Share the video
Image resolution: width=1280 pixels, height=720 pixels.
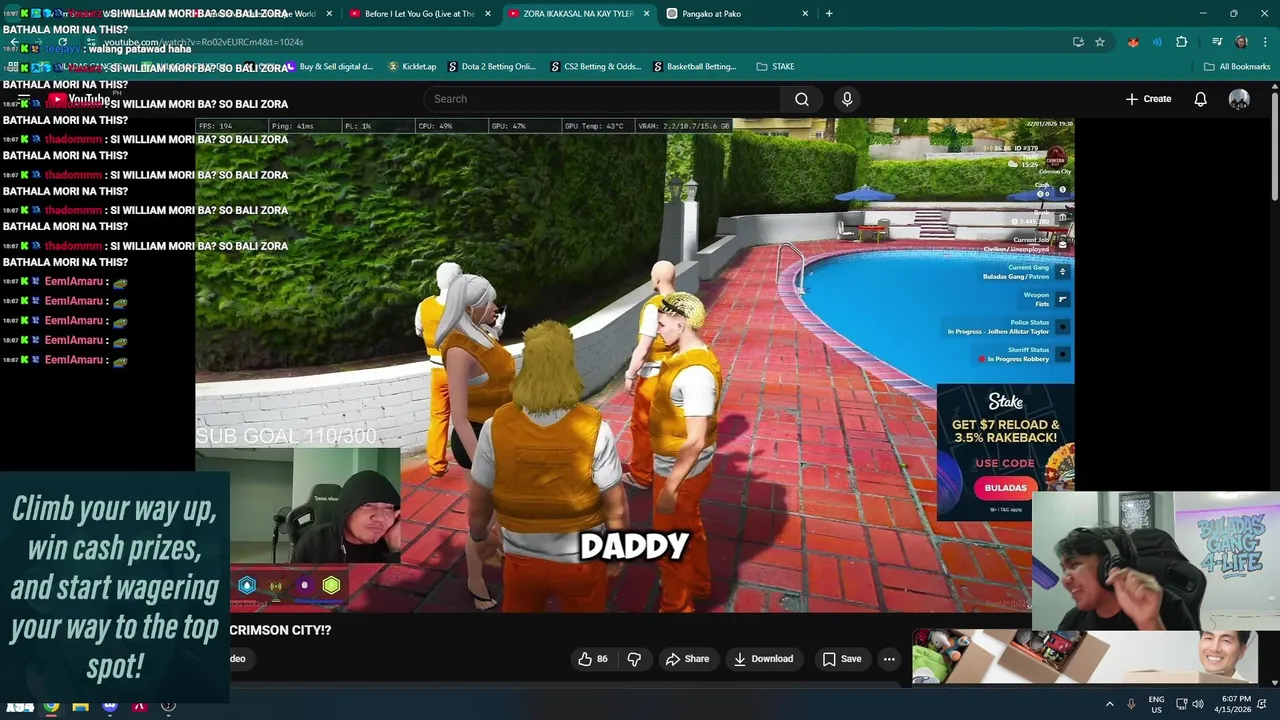[687, 659]
